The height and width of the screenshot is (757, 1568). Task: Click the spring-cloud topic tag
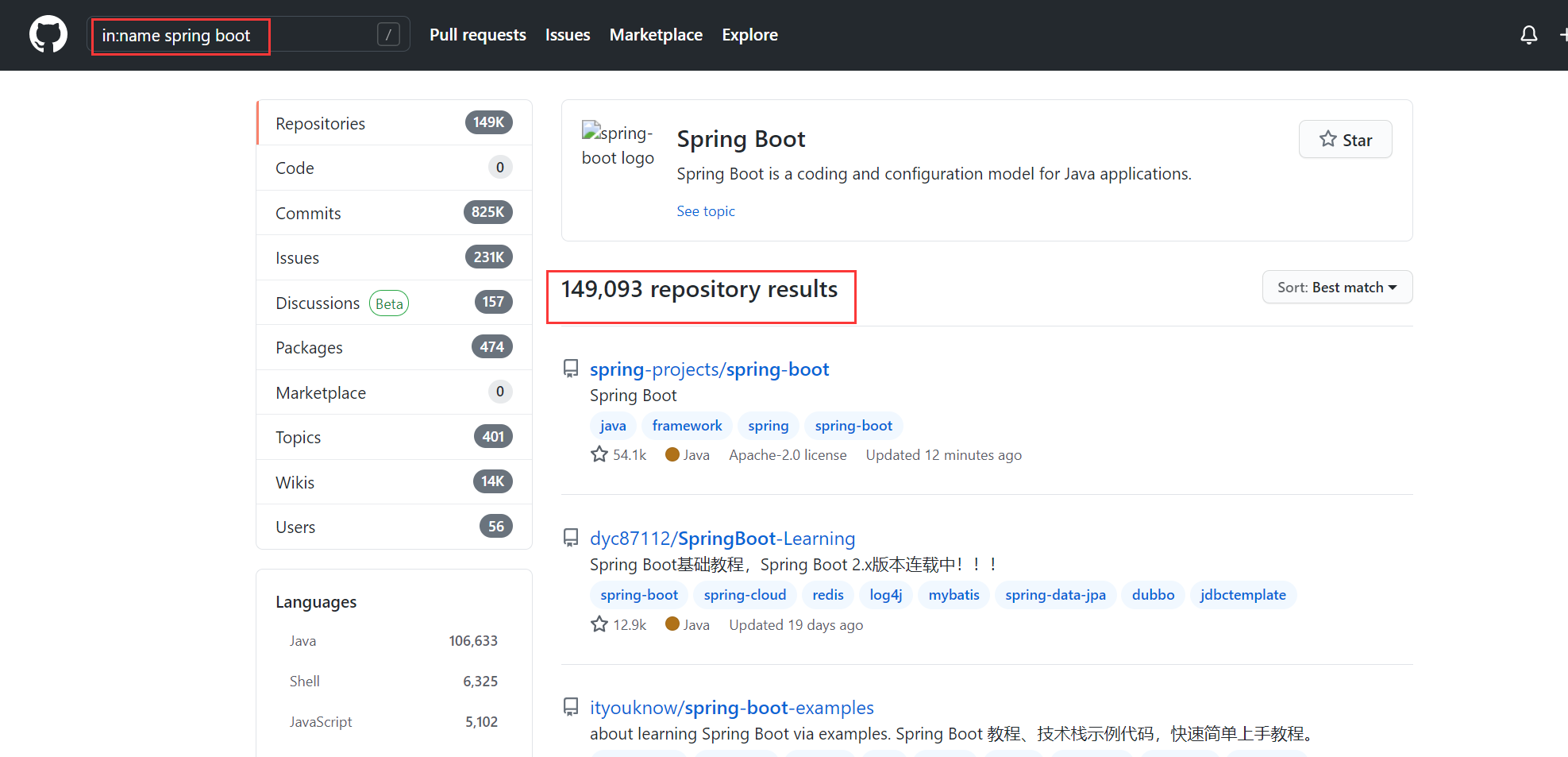pos(745,595)
